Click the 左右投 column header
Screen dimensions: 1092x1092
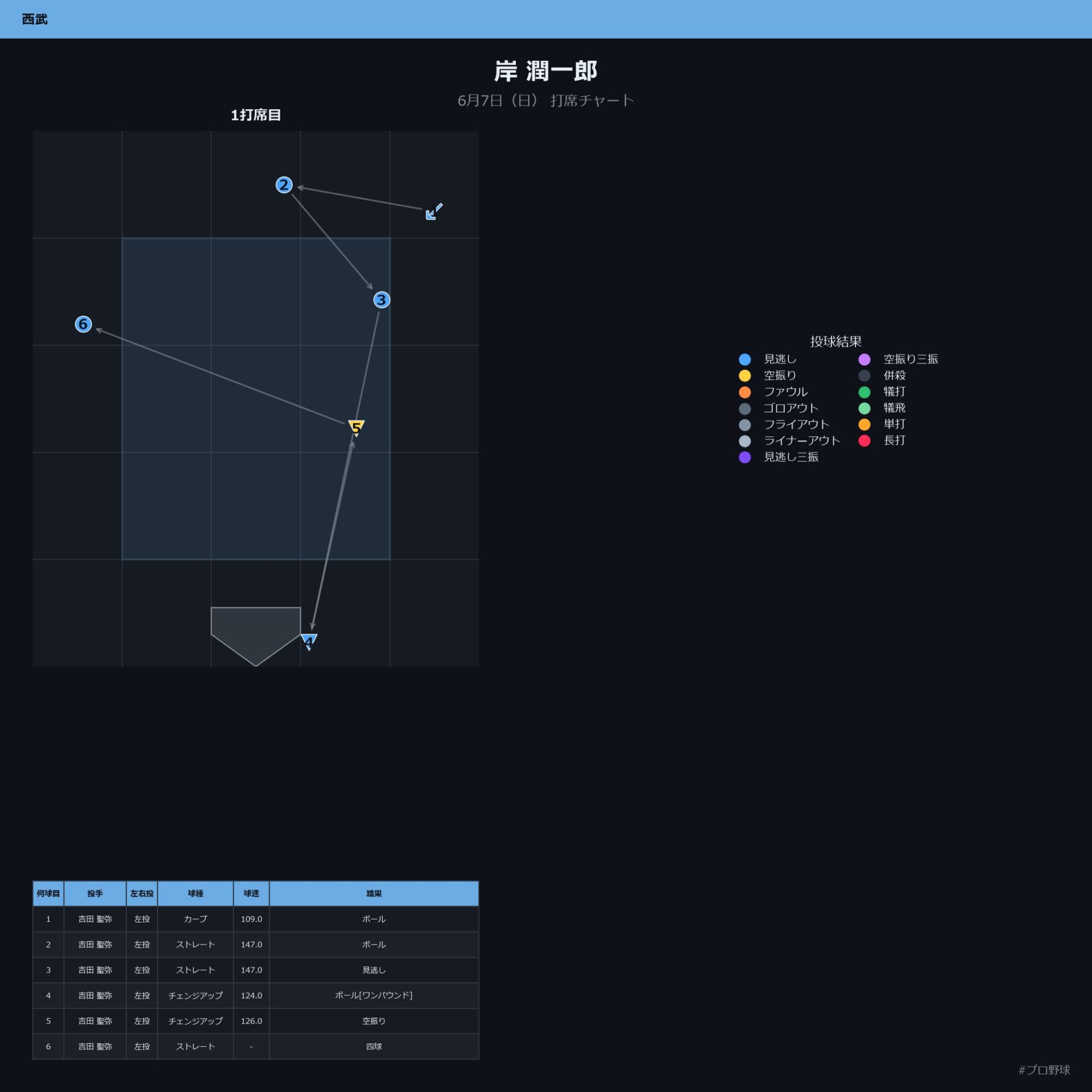(142, 894)
